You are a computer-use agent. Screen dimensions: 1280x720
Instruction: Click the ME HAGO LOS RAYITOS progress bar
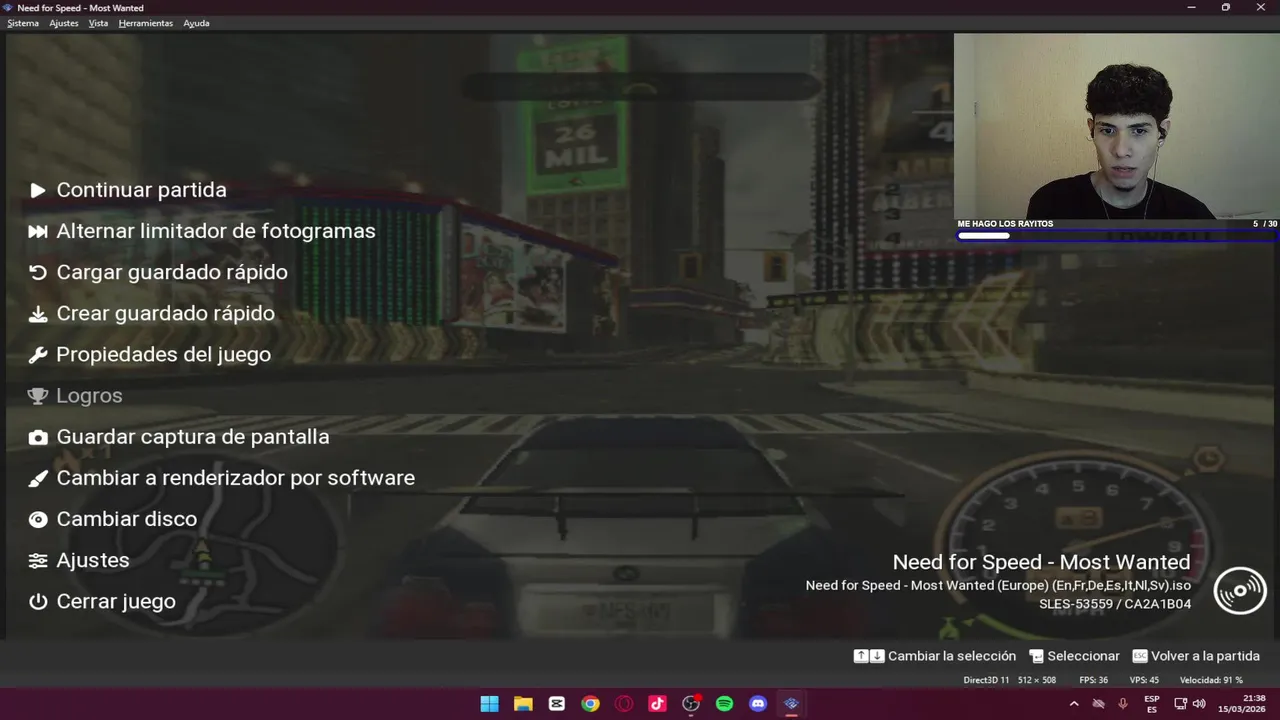1117,236
